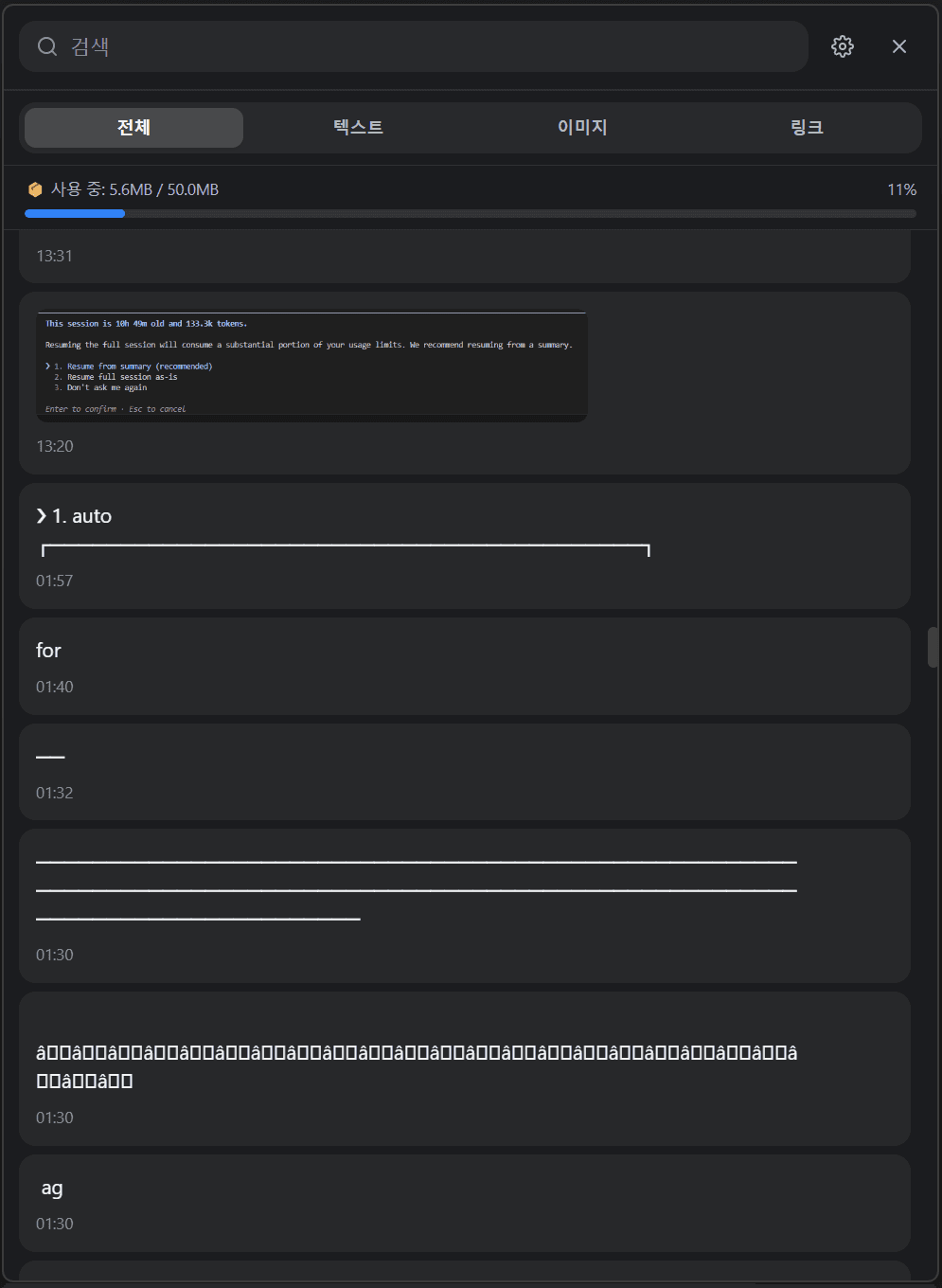Image resolution: width=942 pixels, height=1288 pixels.
Task: Select the garbled â characters clipboard entry
Action: tap(465, 1069)
